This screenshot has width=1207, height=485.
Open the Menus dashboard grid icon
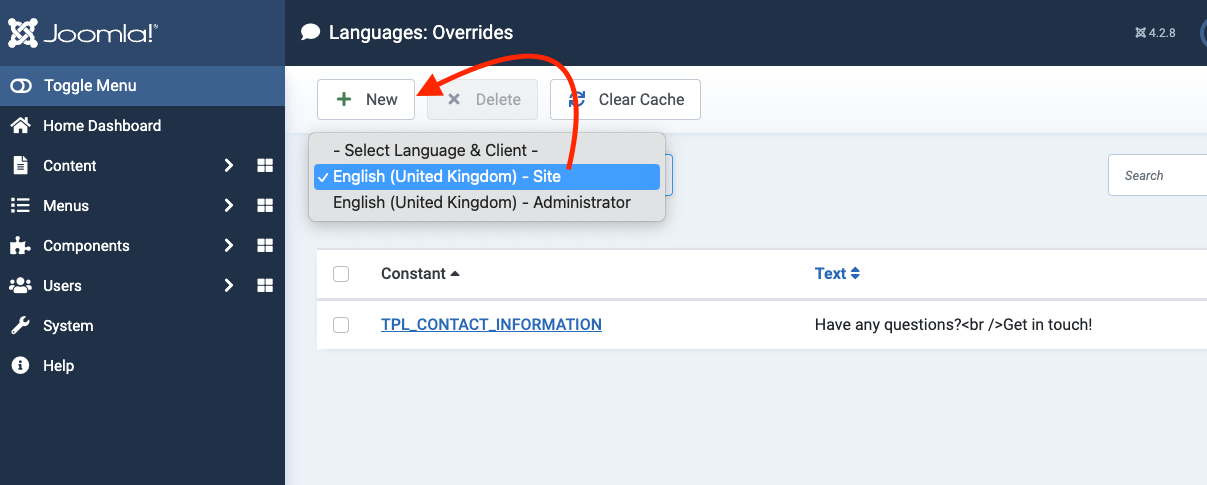(x=265, y=206)
